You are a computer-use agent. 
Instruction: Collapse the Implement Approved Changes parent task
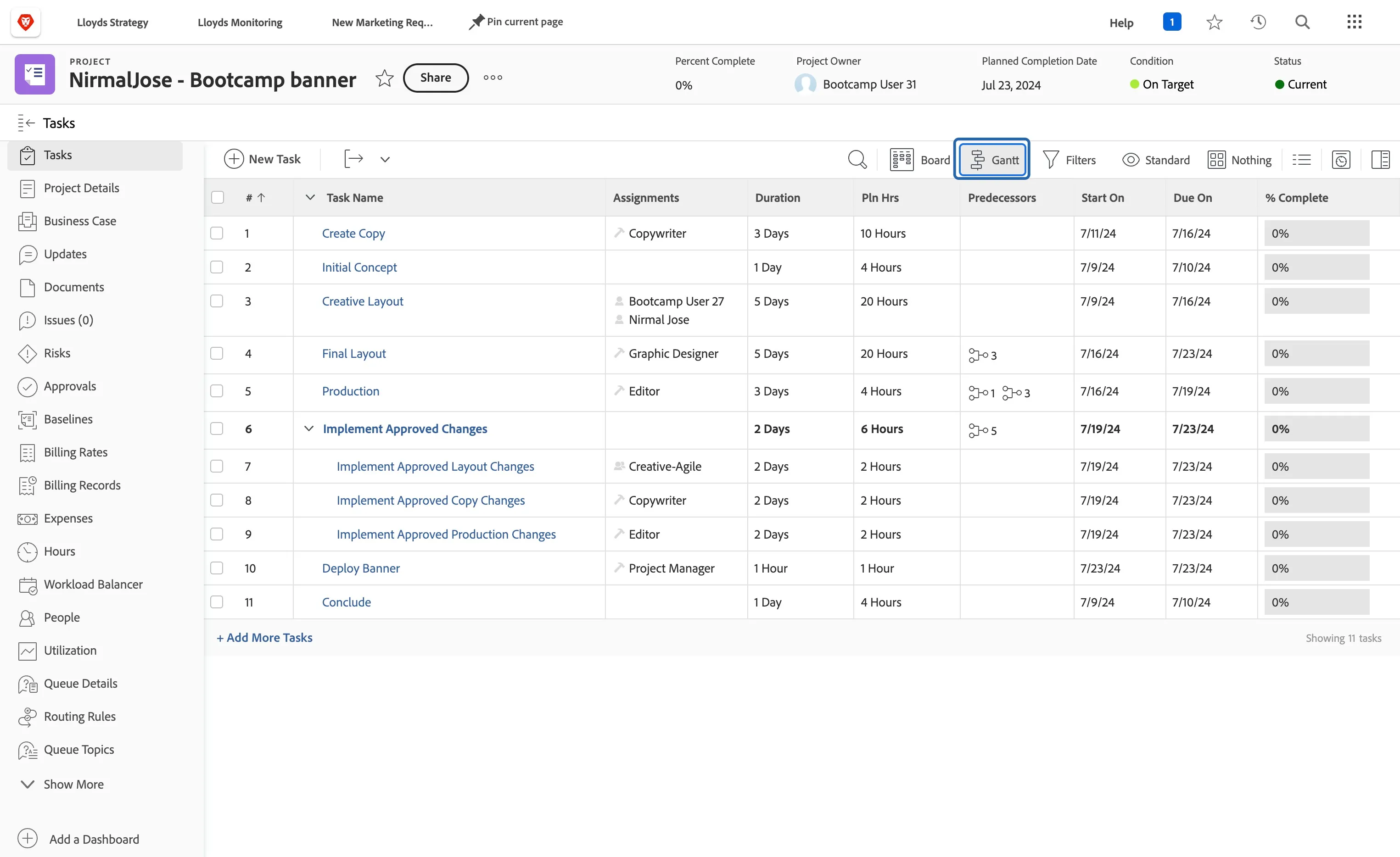coord(308,428)
